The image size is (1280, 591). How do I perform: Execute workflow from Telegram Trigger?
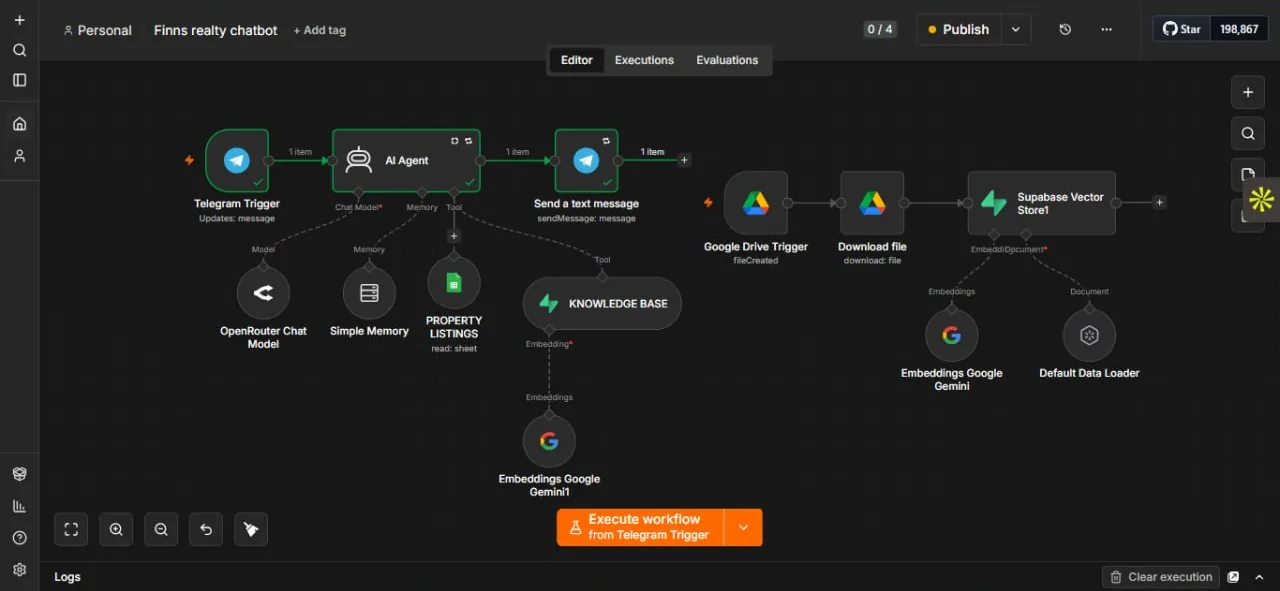(641, 527)
